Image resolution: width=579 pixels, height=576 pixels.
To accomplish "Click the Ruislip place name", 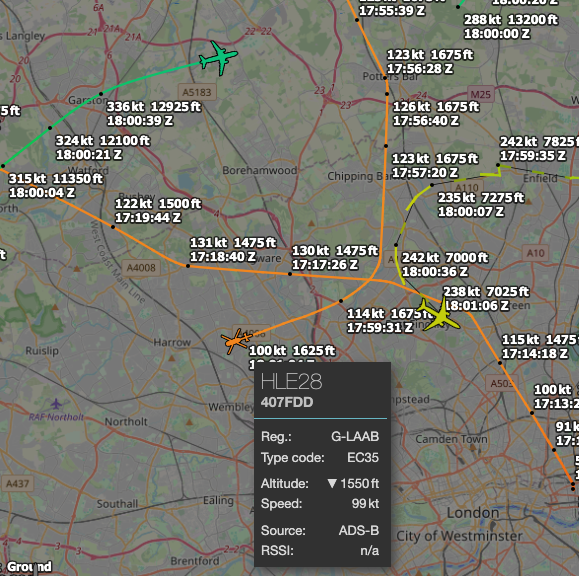I will (42, 351).
